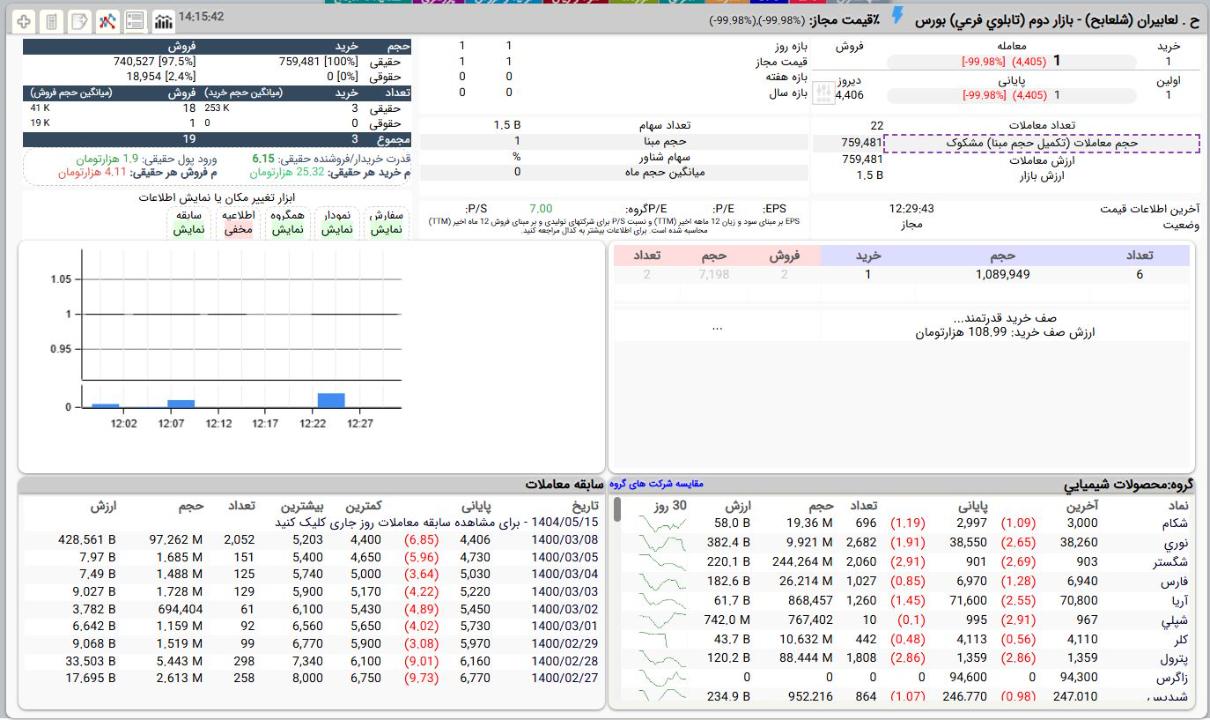Click the شپلي 30-day sparkline chart

coord(658,620)
